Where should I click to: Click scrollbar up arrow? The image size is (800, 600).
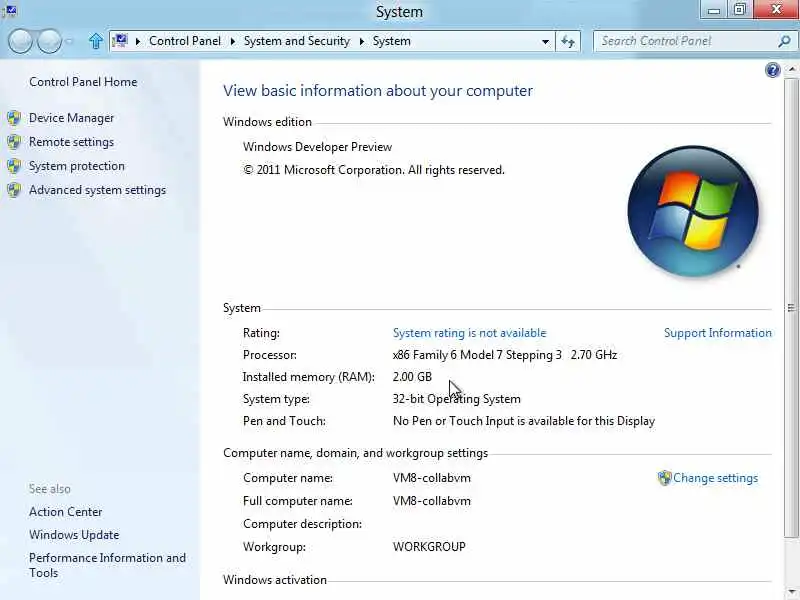point(791,69)
